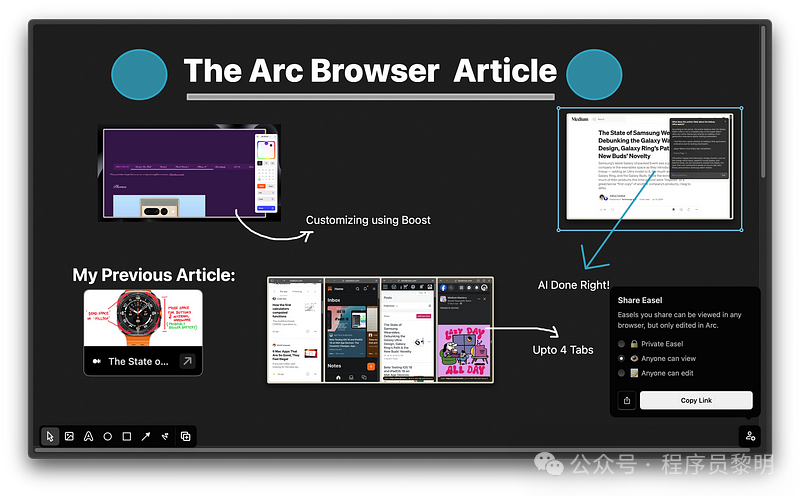This screenshot has width=800, height=496.
Task: Toggle the share easel people icon
Action: click(x=750, y=436)
